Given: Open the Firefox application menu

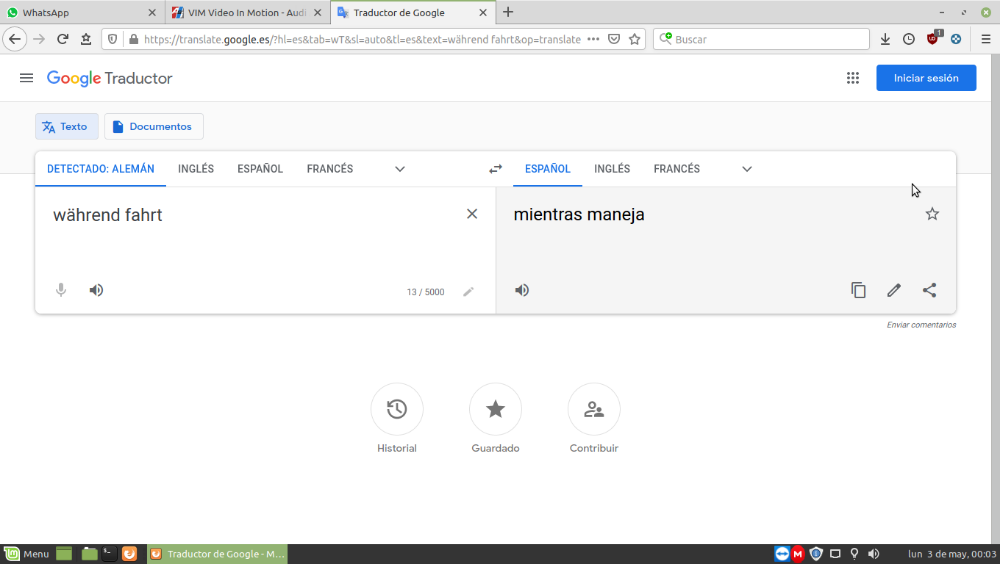Looking at the screenshot, I should [986, 39].
